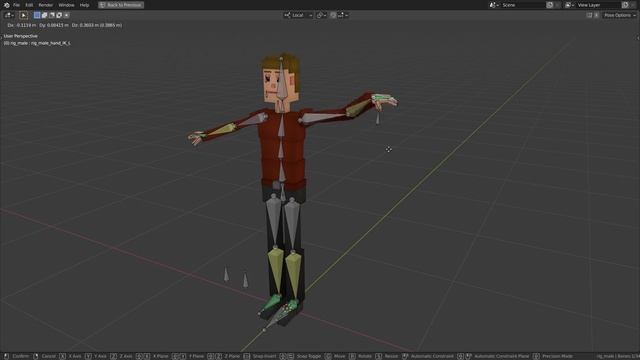Click the Cancel hint in status bar
Image resolution: width=640 pixels, height=360 pixels.
49,356
